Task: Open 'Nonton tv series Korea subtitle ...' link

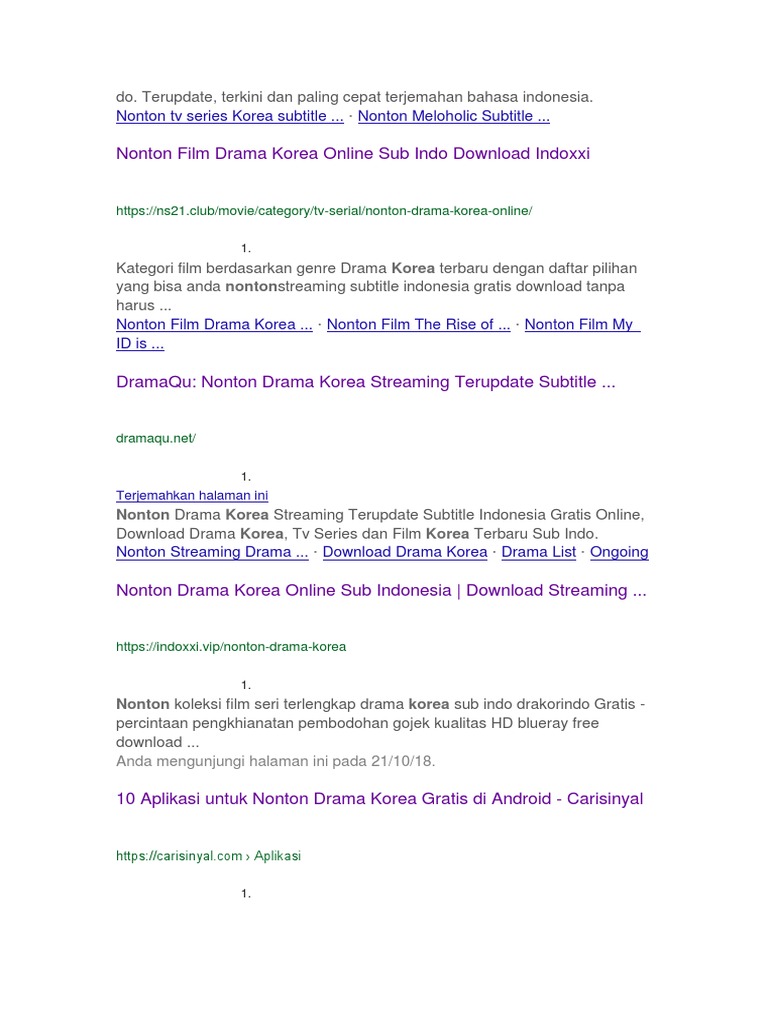Action: [x=230, y=116]
